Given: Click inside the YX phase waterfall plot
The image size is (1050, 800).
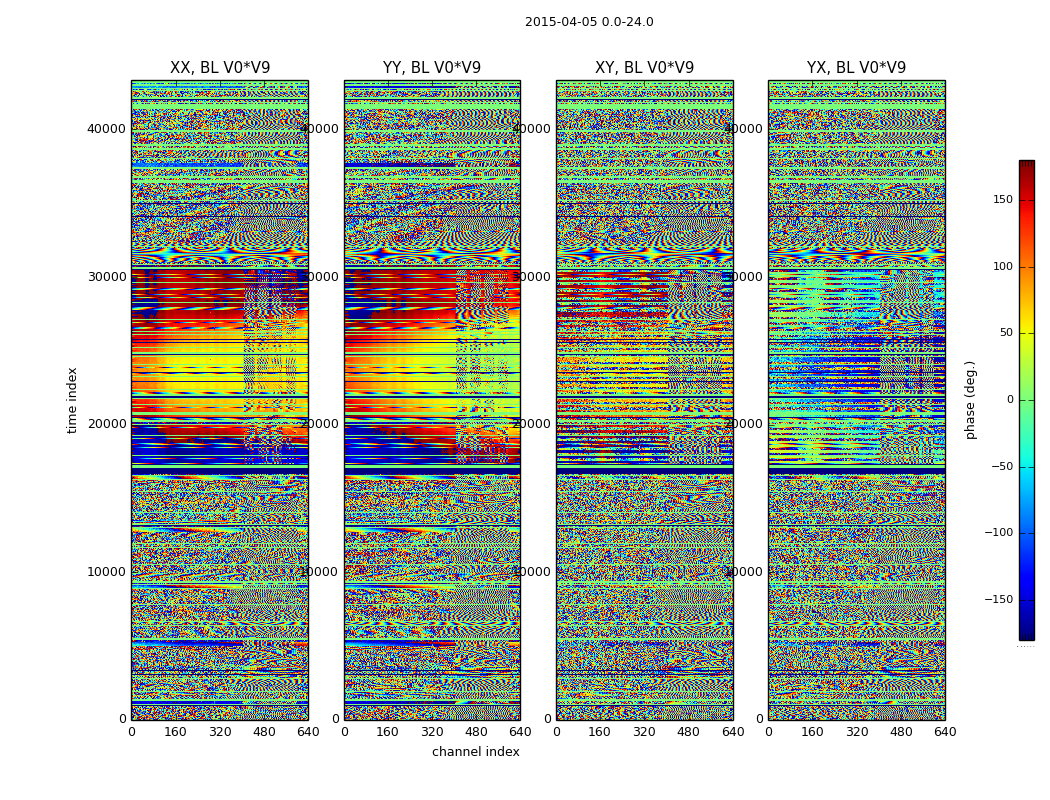Looking at the screenshot, I should tap(856, 400).
